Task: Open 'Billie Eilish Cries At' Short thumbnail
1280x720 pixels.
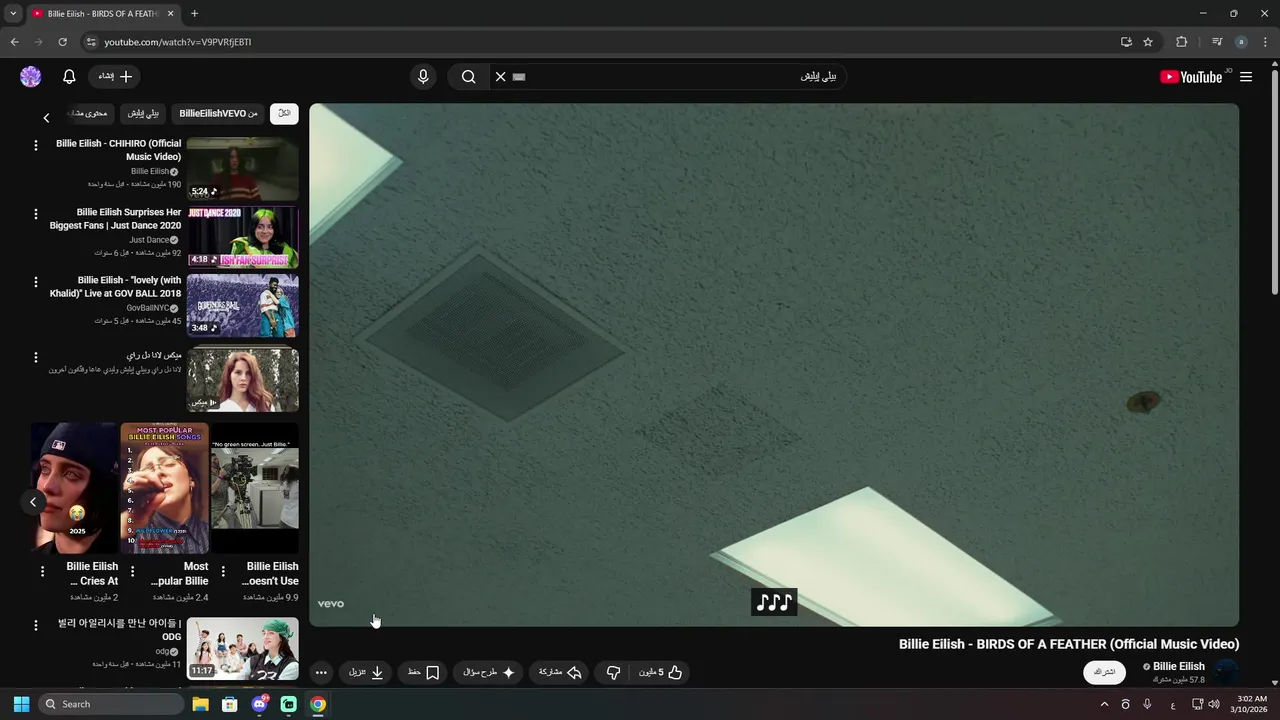Action: 75,488
